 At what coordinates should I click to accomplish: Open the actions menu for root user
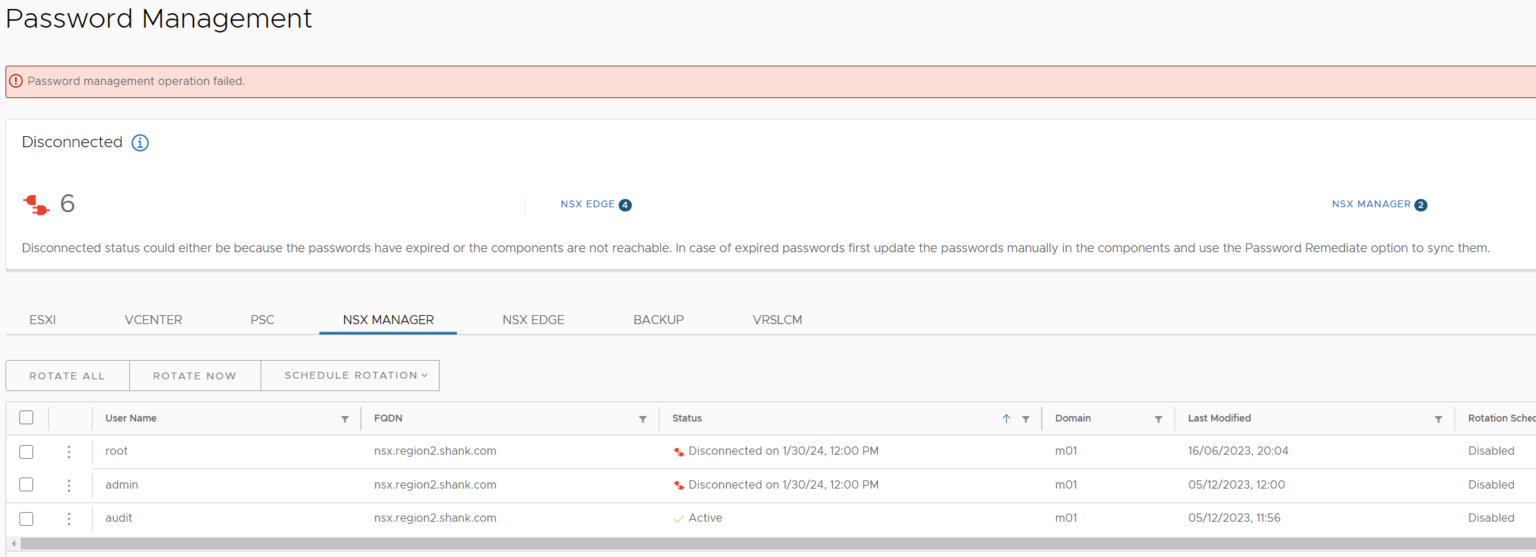tap(69, 452)
